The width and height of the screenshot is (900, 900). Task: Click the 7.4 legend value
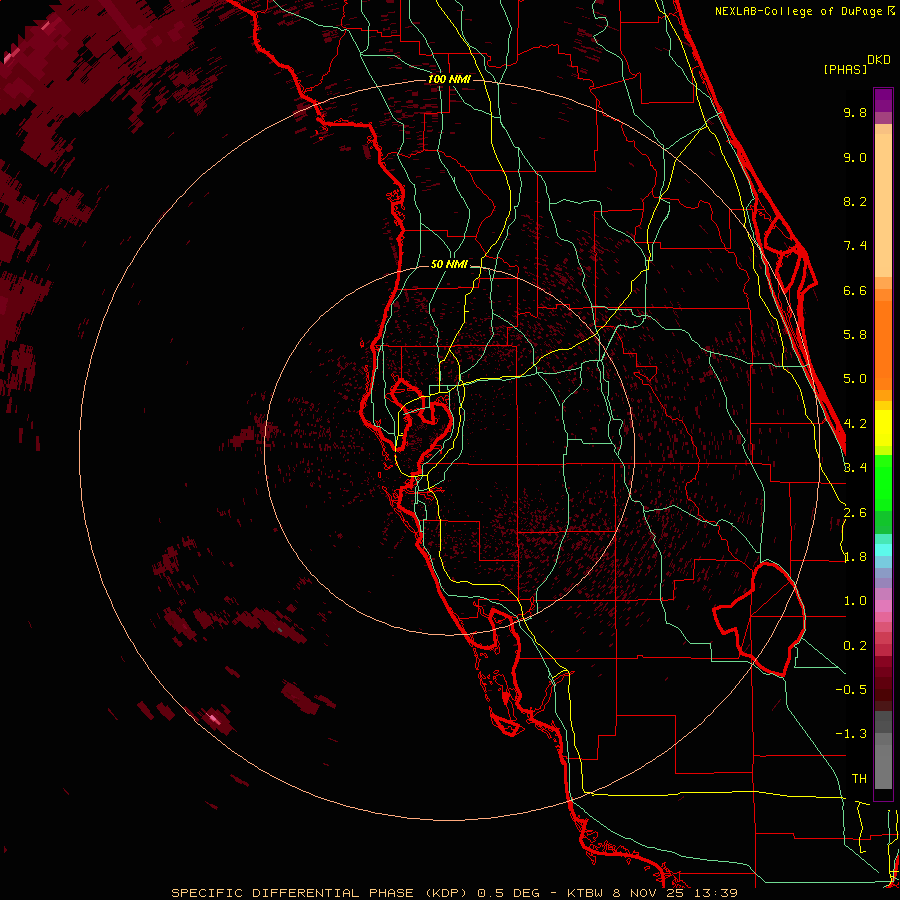point(855,246)
